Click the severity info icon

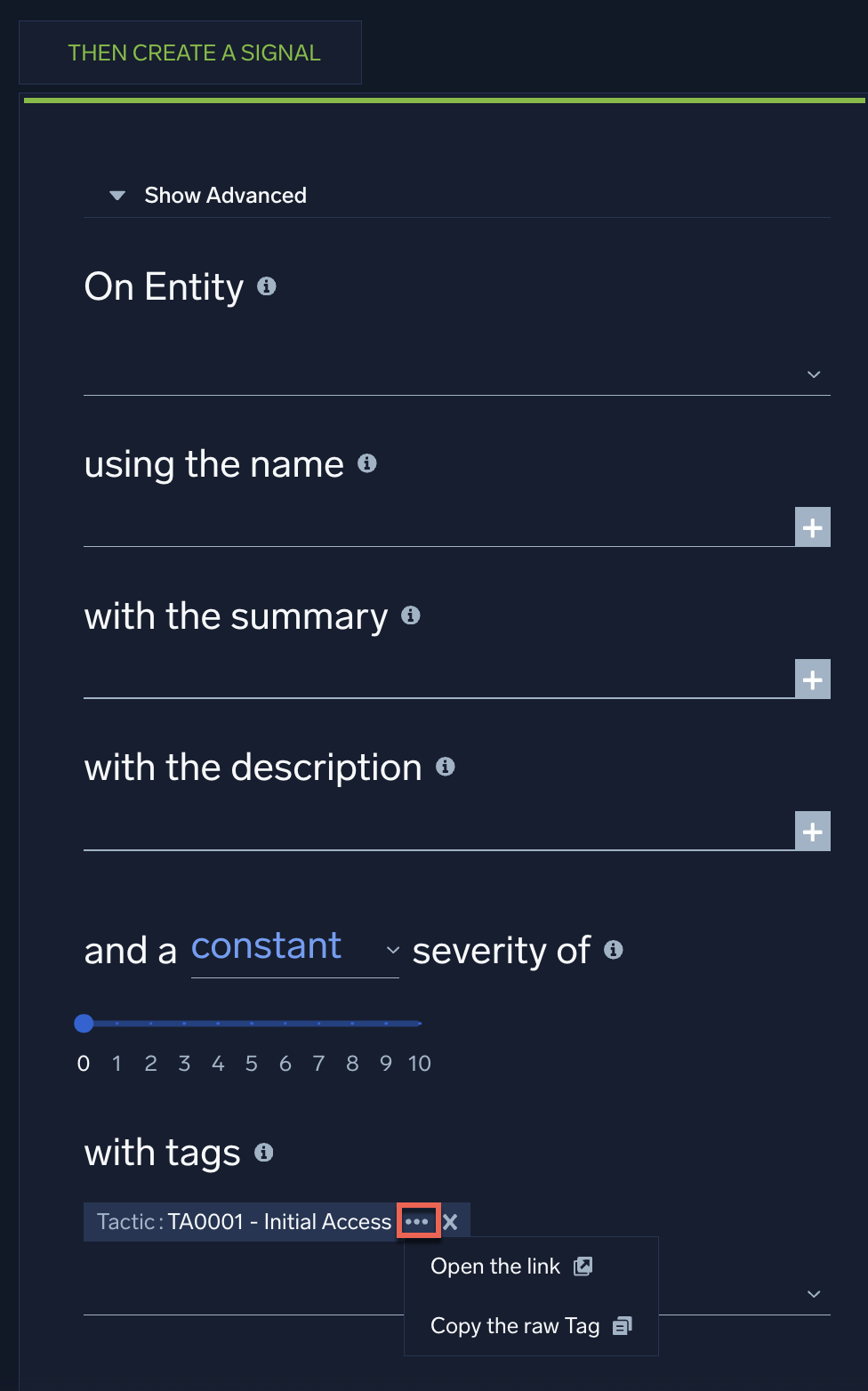614,949
